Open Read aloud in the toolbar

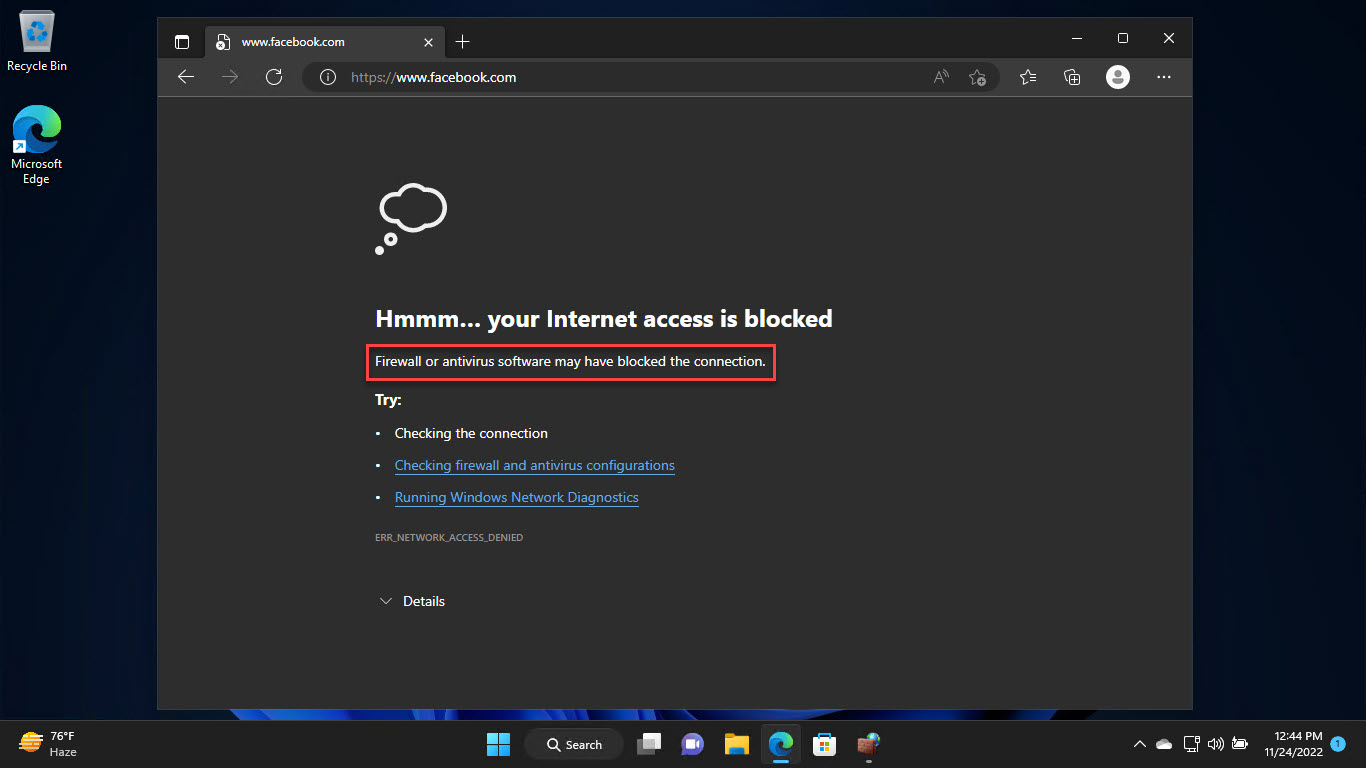point(940,77)
